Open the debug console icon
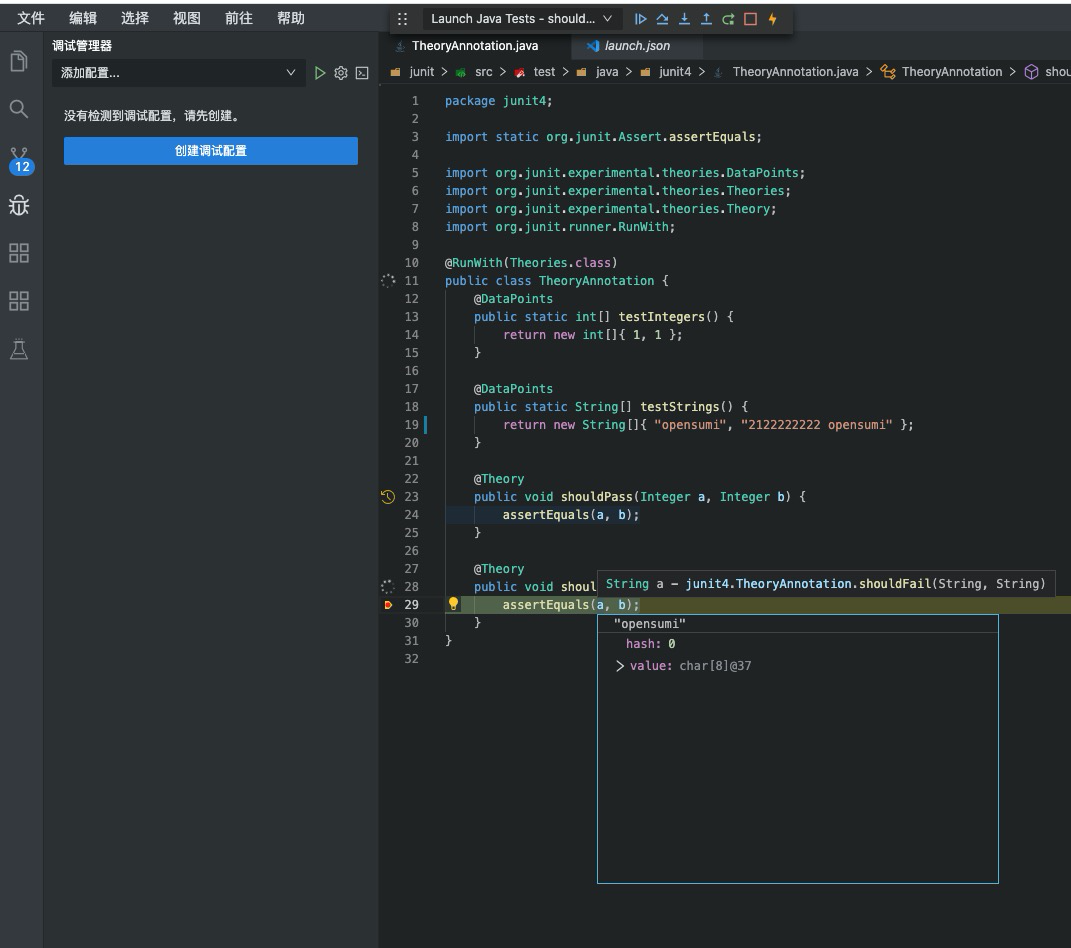Viewport: 1071px width, 948px height. [x=362, y=73]
